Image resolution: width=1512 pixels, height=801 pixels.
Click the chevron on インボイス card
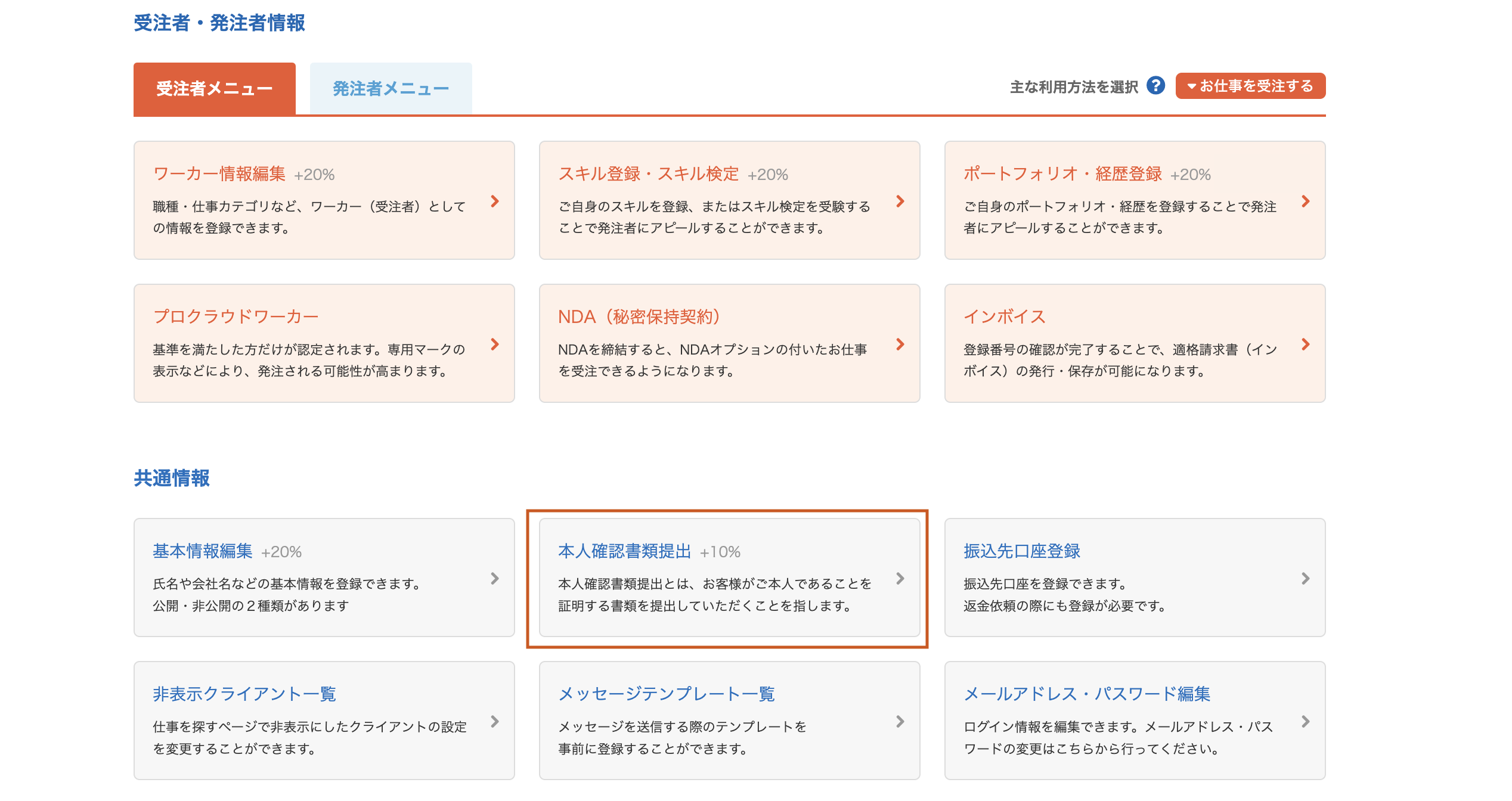coord(1306,344)
